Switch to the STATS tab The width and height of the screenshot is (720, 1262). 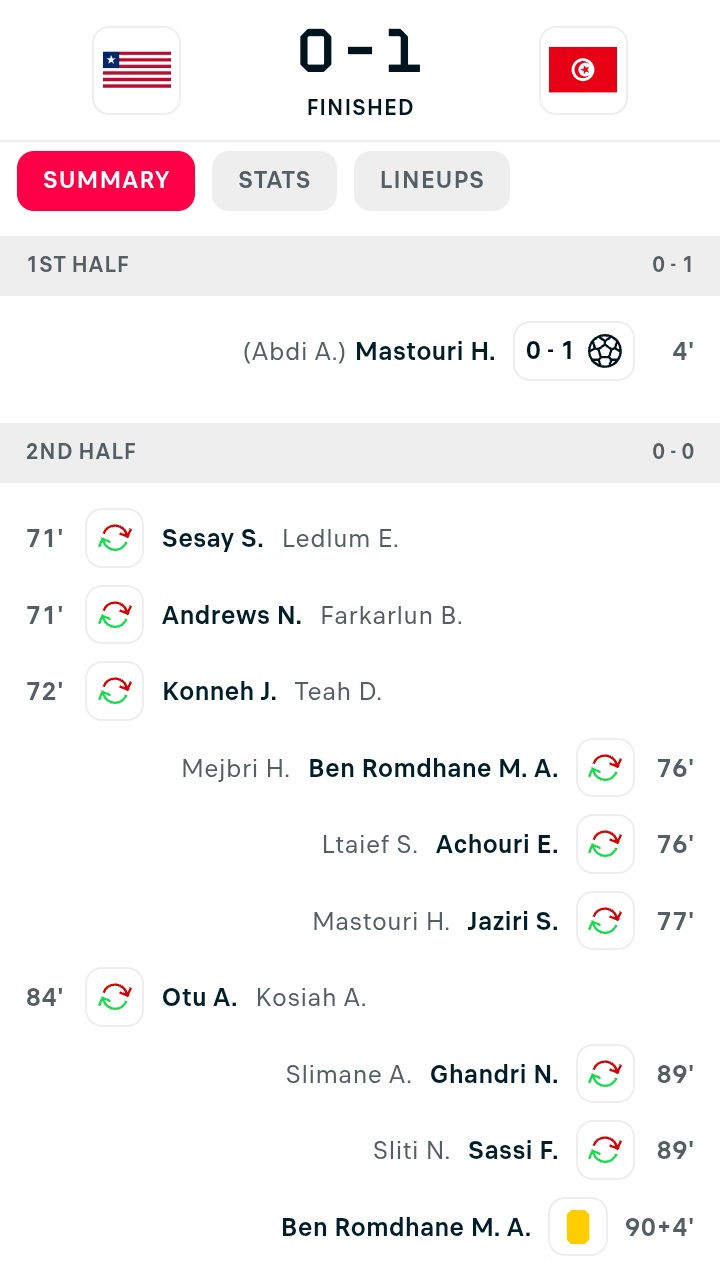click(x=274, y=181)
